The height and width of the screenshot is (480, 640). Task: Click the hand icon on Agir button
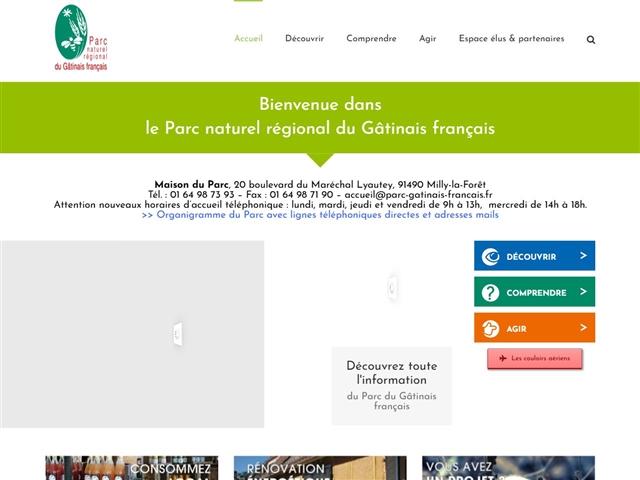point(490,329)
